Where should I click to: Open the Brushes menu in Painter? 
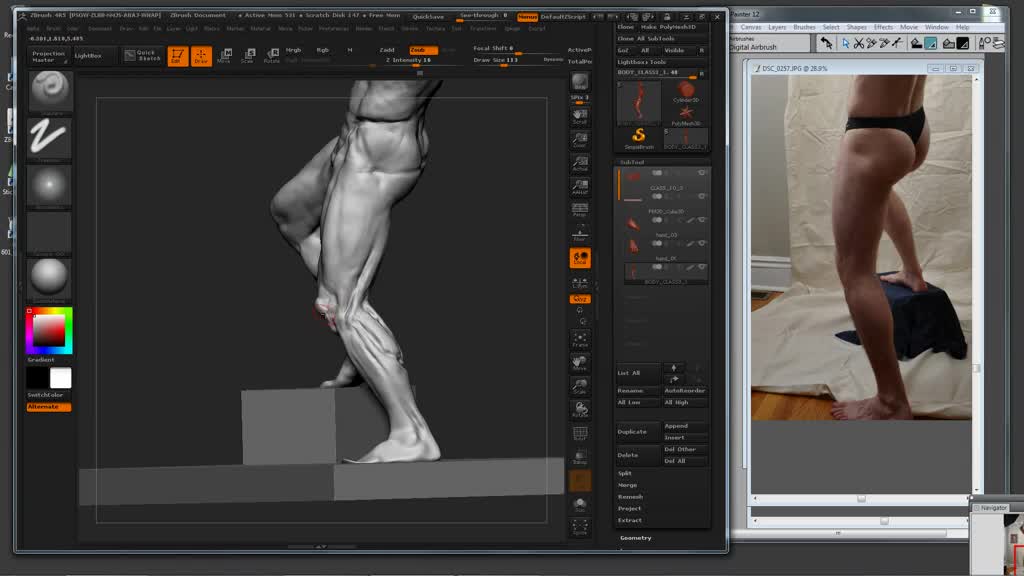[x=804, y=27]
